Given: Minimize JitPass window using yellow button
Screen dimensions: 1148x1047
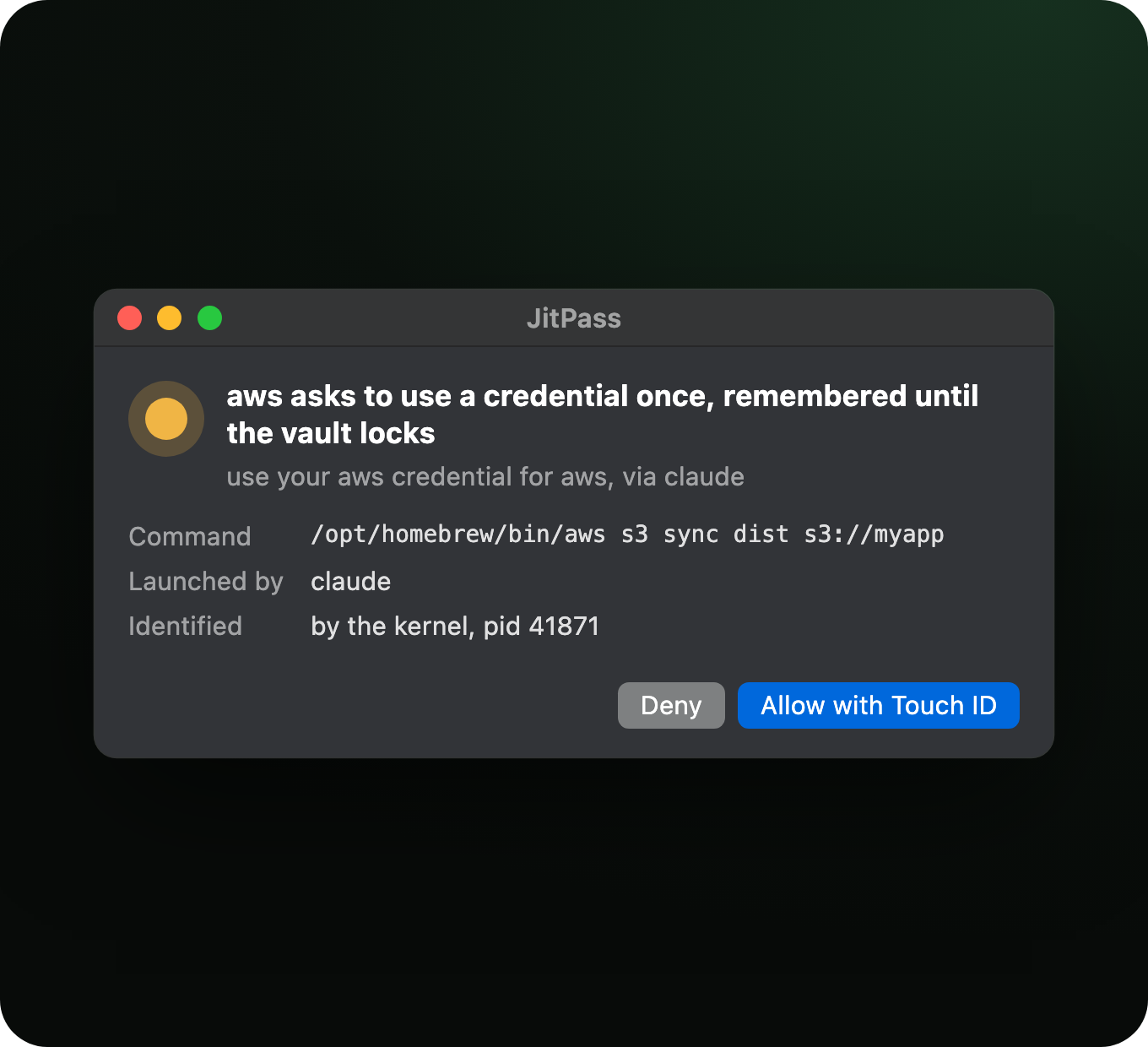Looking at the screenshot, I should 170,318.
